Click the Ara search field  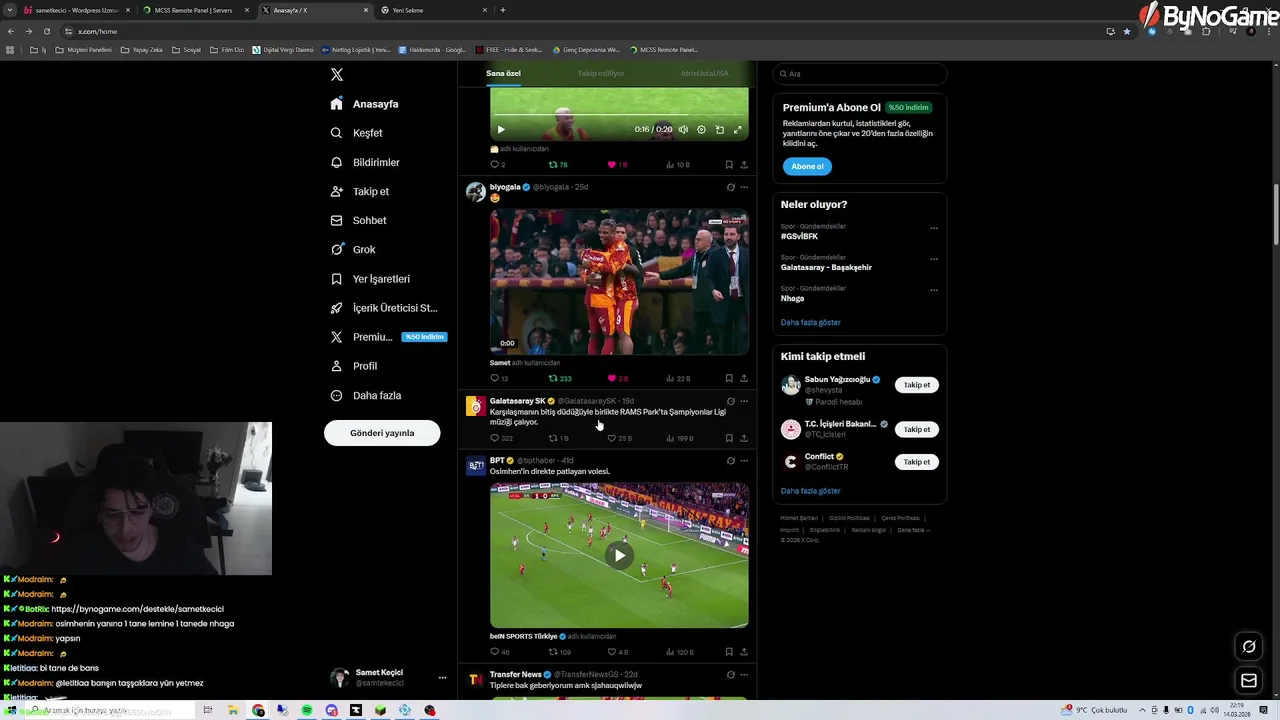click(x=860, y=74)
